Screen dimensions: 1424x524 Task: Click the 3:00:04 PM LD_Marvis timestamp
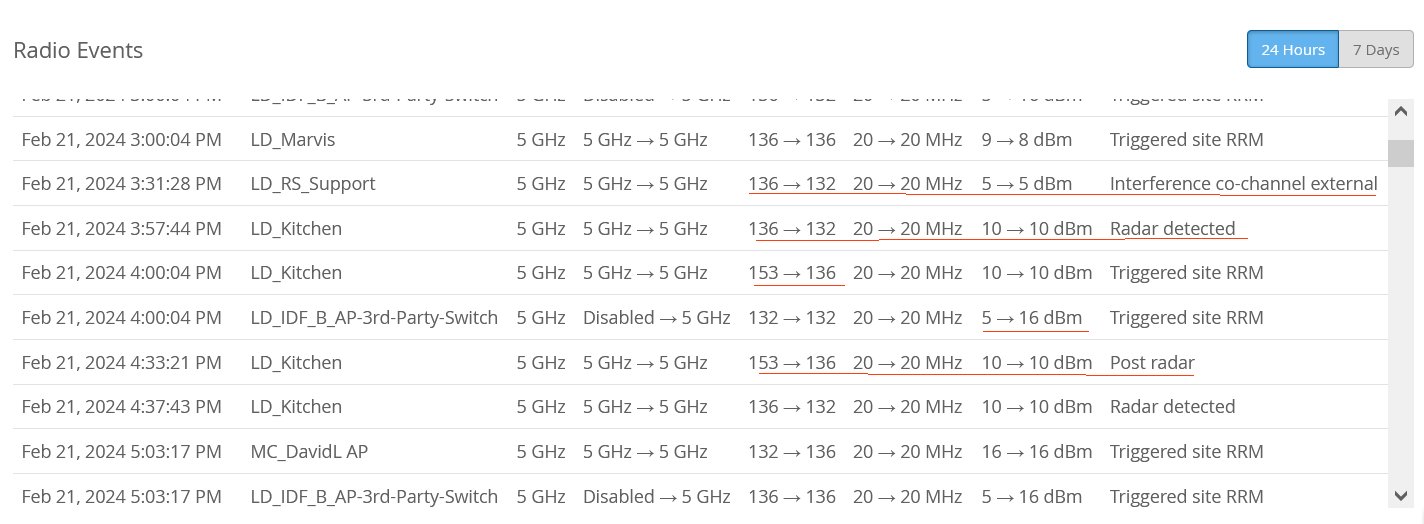pos(121,140)
